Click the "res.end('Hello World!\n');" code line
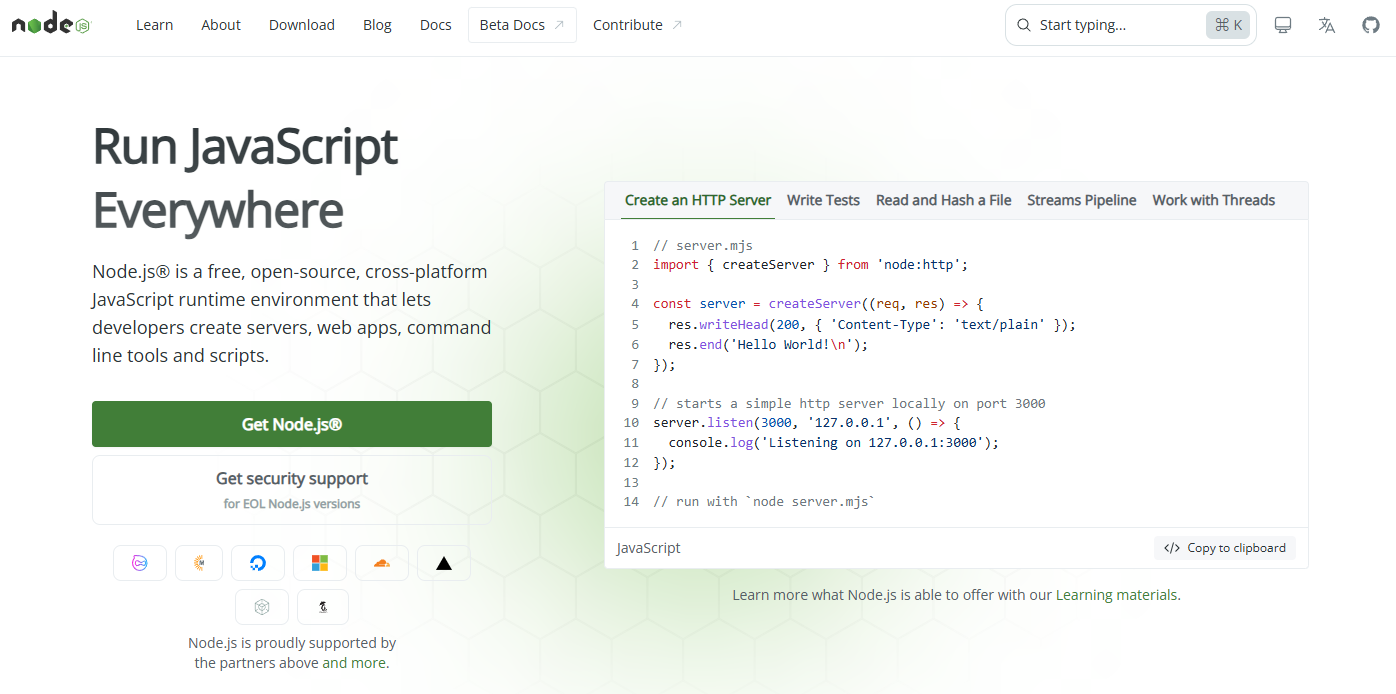Screen dimensions: 1396x694 (x=768, y=344)
